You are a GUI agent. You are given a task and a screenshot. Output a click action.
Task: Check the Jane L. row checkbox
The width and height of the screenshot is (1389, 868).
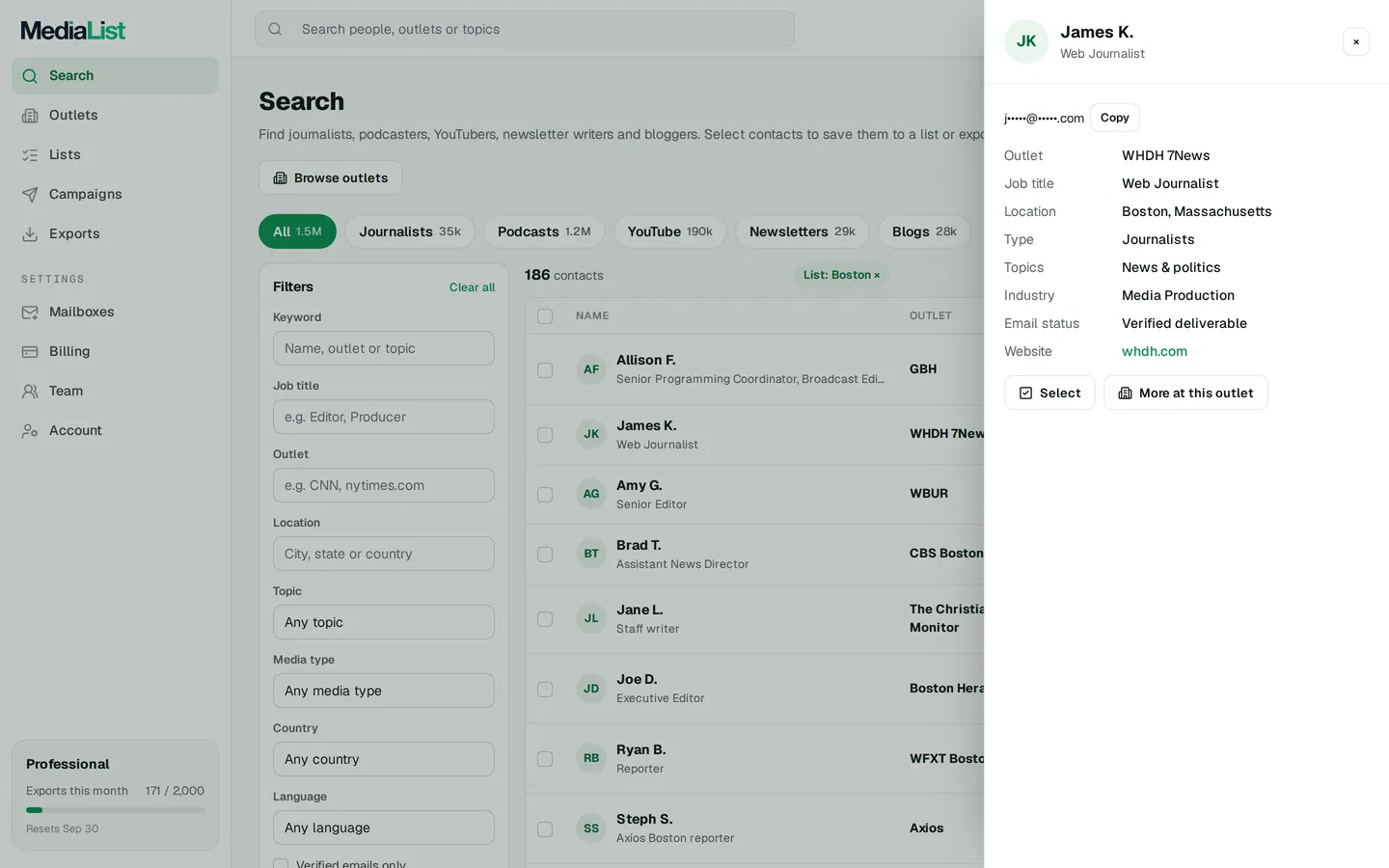click(545, 619)
